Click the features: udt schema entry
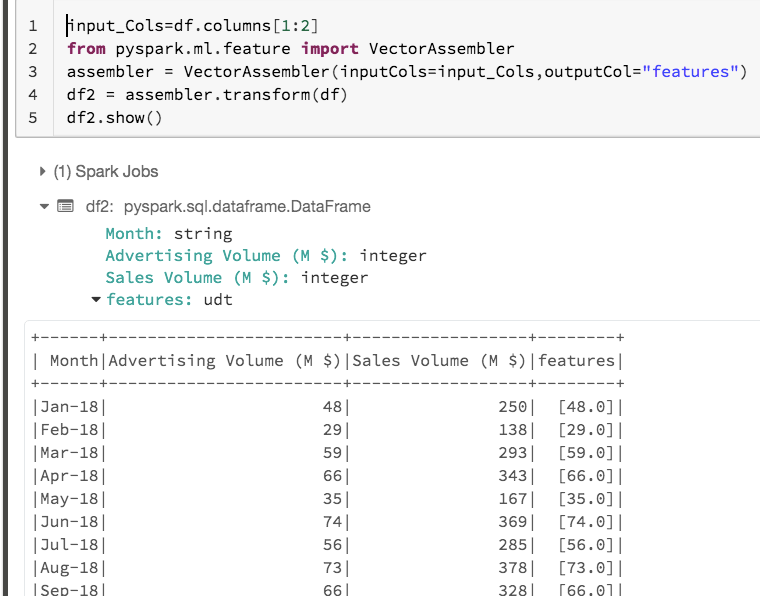This screenshot has width=760, height=596. pos(168,299)
